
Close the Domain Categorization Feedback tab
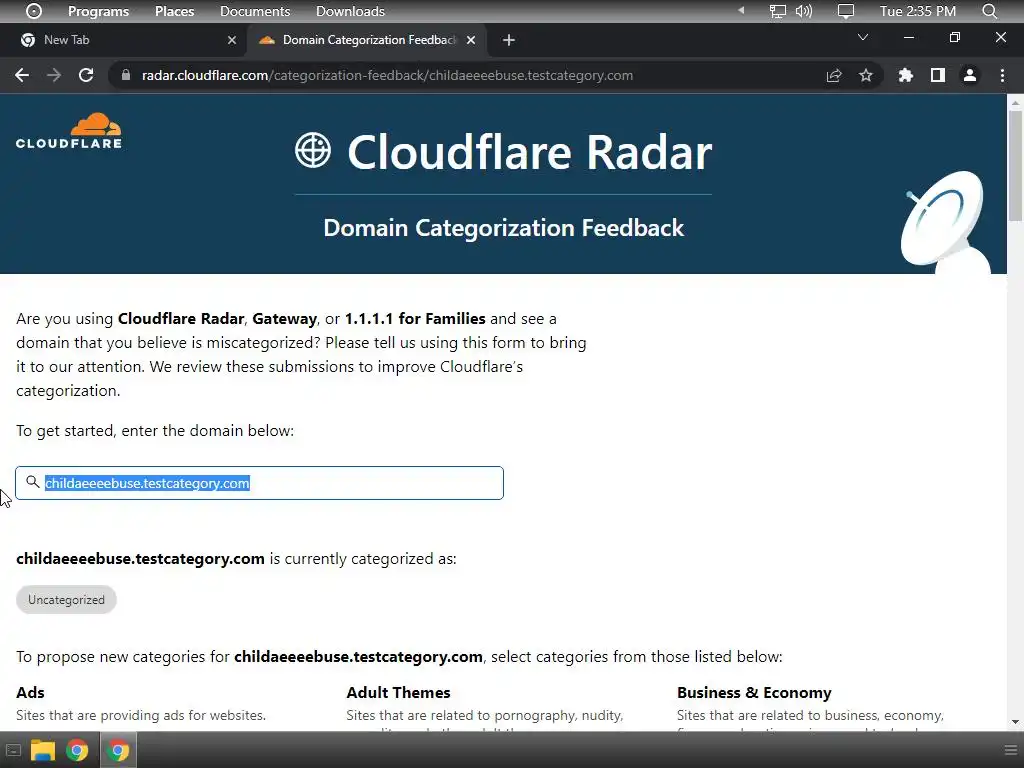click(471, 40)
